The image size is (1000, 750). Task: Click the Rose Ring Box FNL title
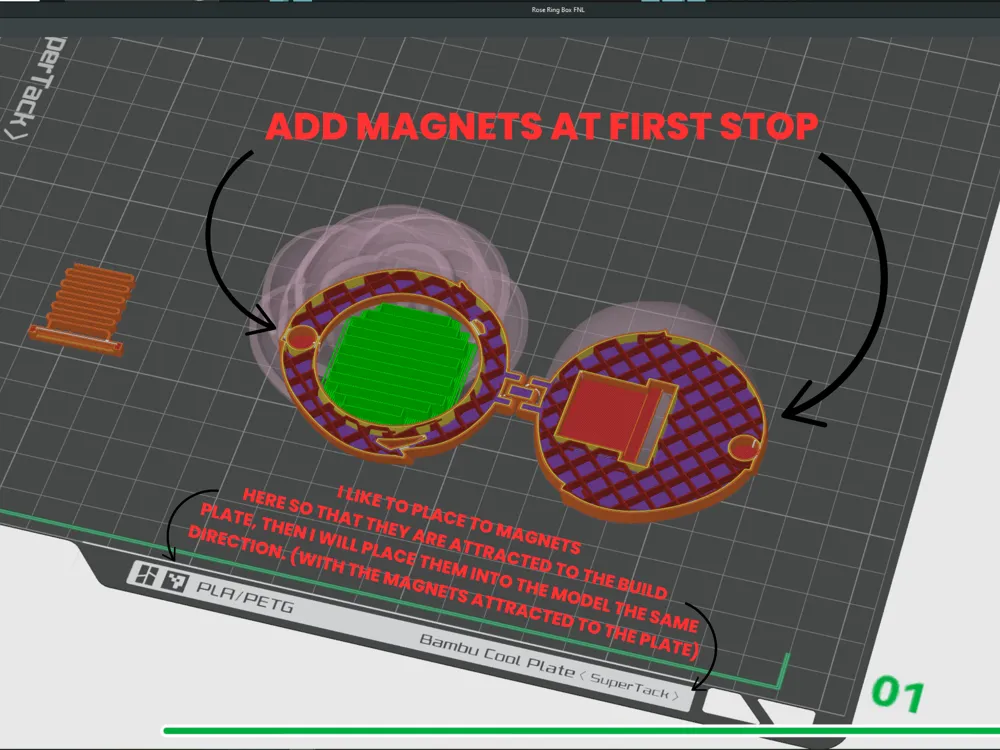(556, 8)
